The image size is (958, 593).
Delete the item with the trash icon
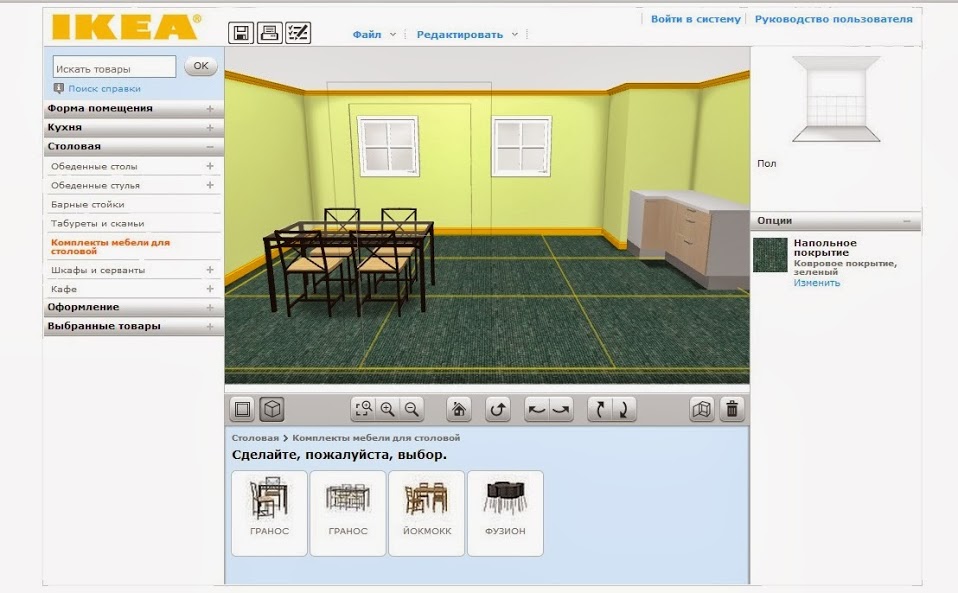pos(732,409)
